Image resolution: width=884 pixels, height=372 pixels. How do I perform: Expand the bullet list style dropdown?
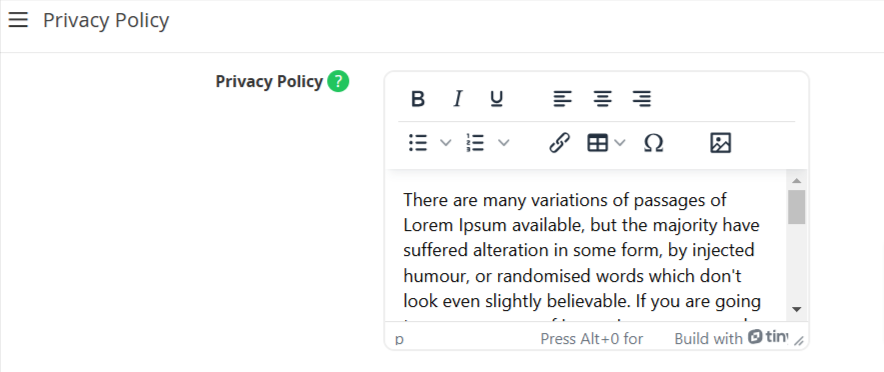(445, 143)
